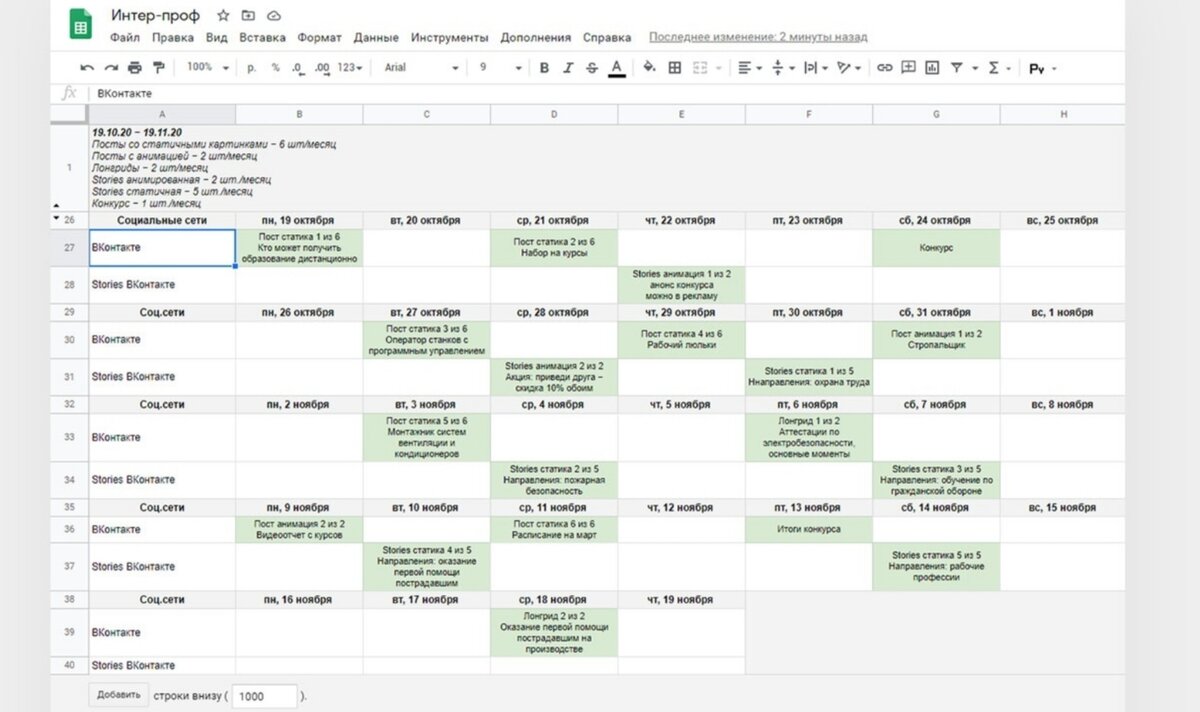Click the Insert link icon
This screenshot has width=1200, height=712.
point(884,68)
